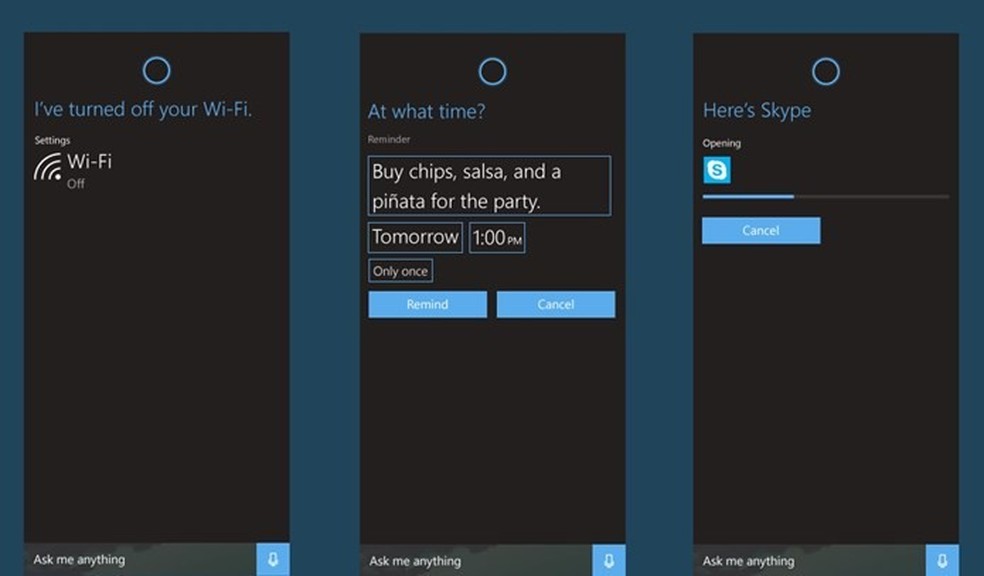
Task: Open the '1:00 PM' time selector
Action: pyautogui.click(x=496, y=237)
